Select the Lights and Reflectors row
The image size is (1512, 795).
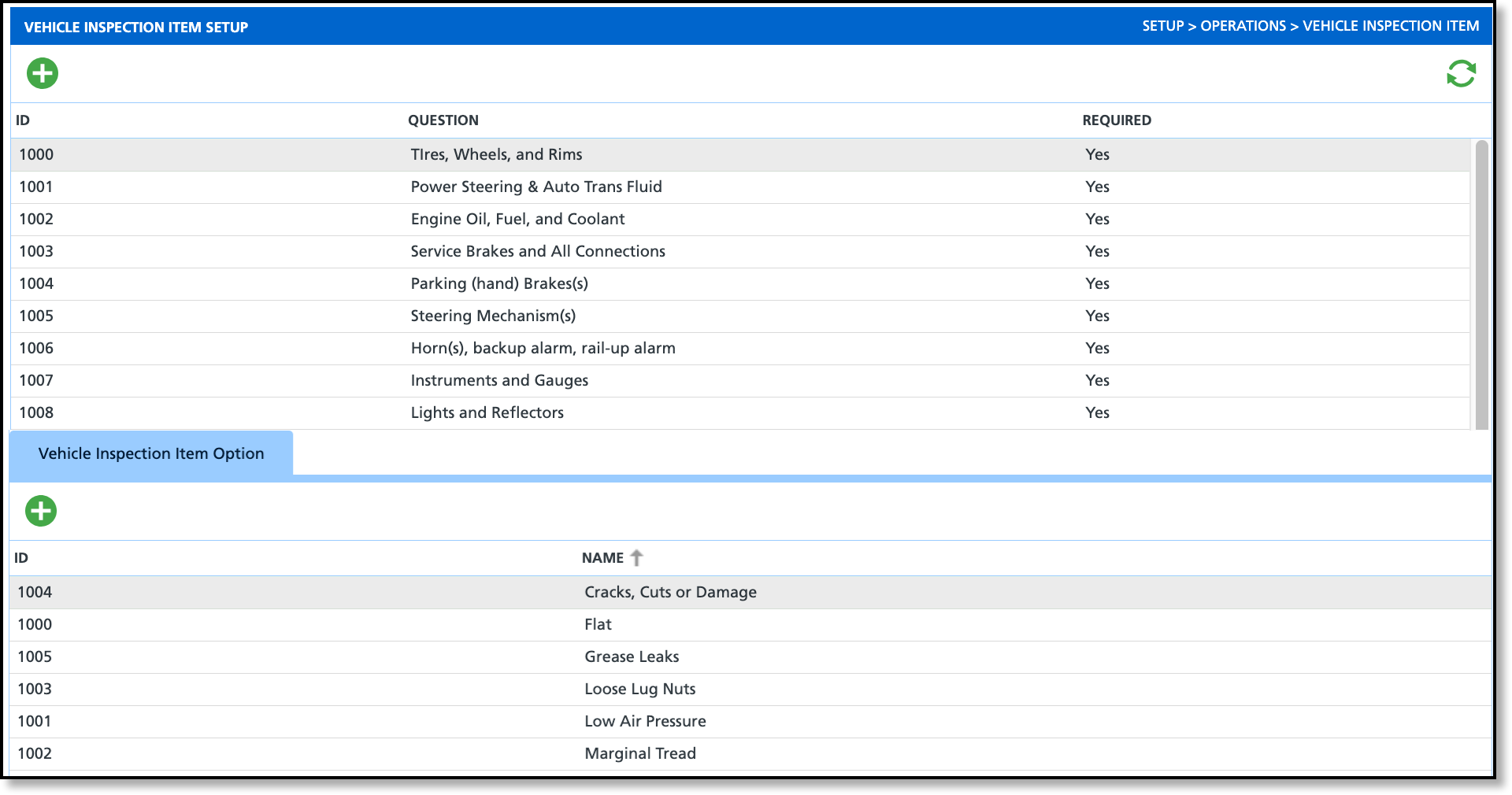coord(740,413)
